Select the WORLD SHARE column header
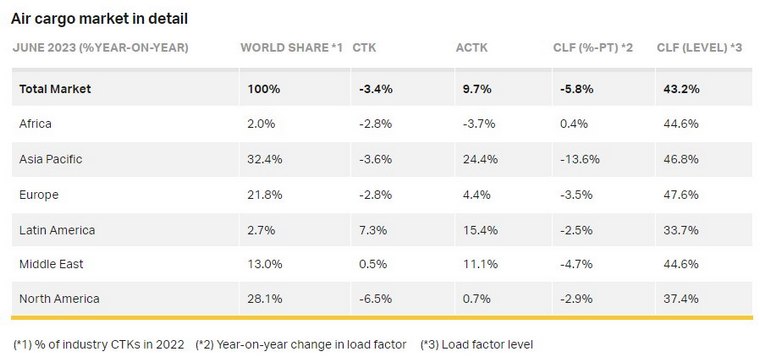This screenshot has width=760, height=363. coord(292,47)
